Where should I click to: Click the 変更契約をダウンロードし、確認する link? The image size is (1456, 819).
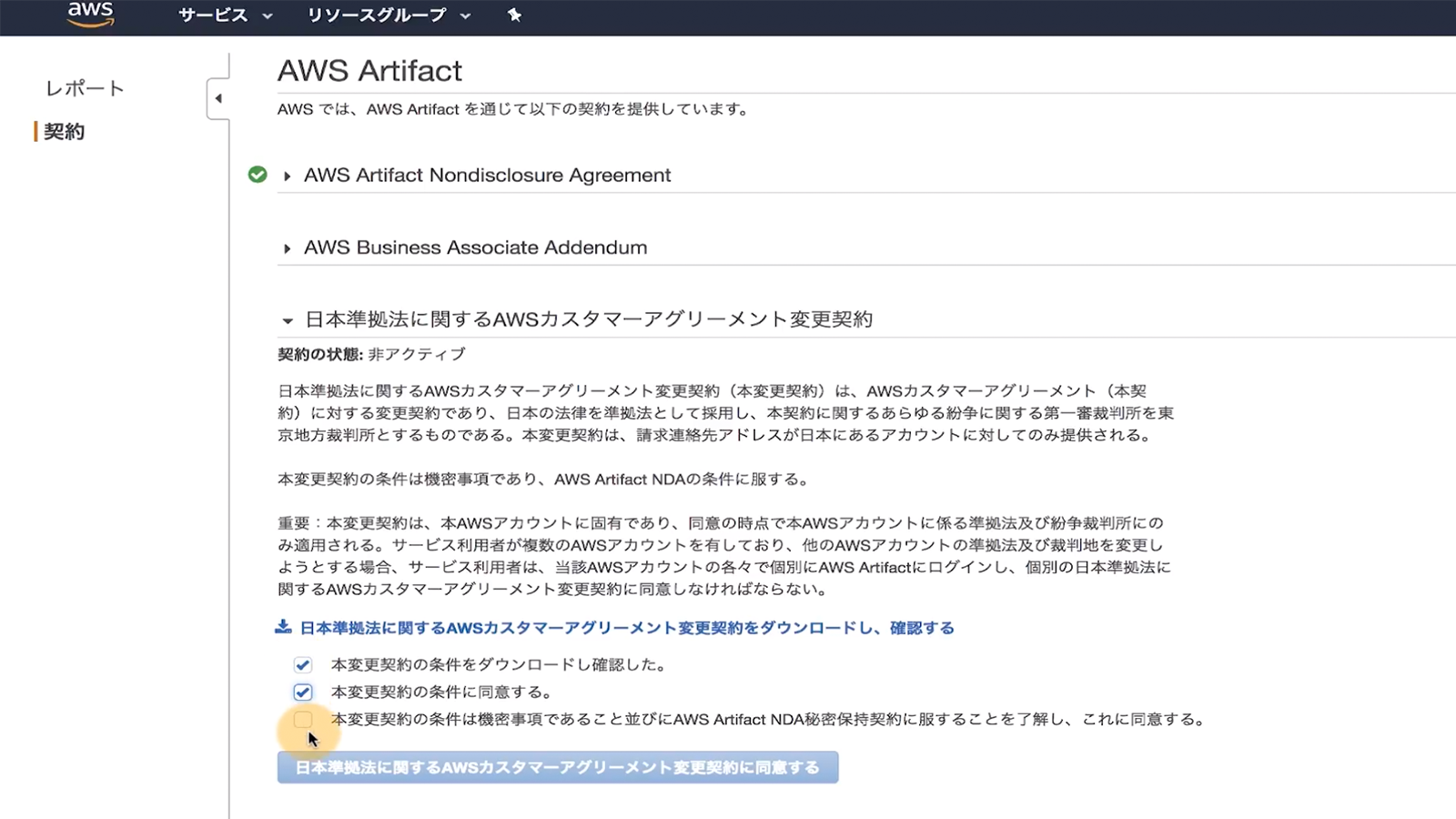pos(627,628)
